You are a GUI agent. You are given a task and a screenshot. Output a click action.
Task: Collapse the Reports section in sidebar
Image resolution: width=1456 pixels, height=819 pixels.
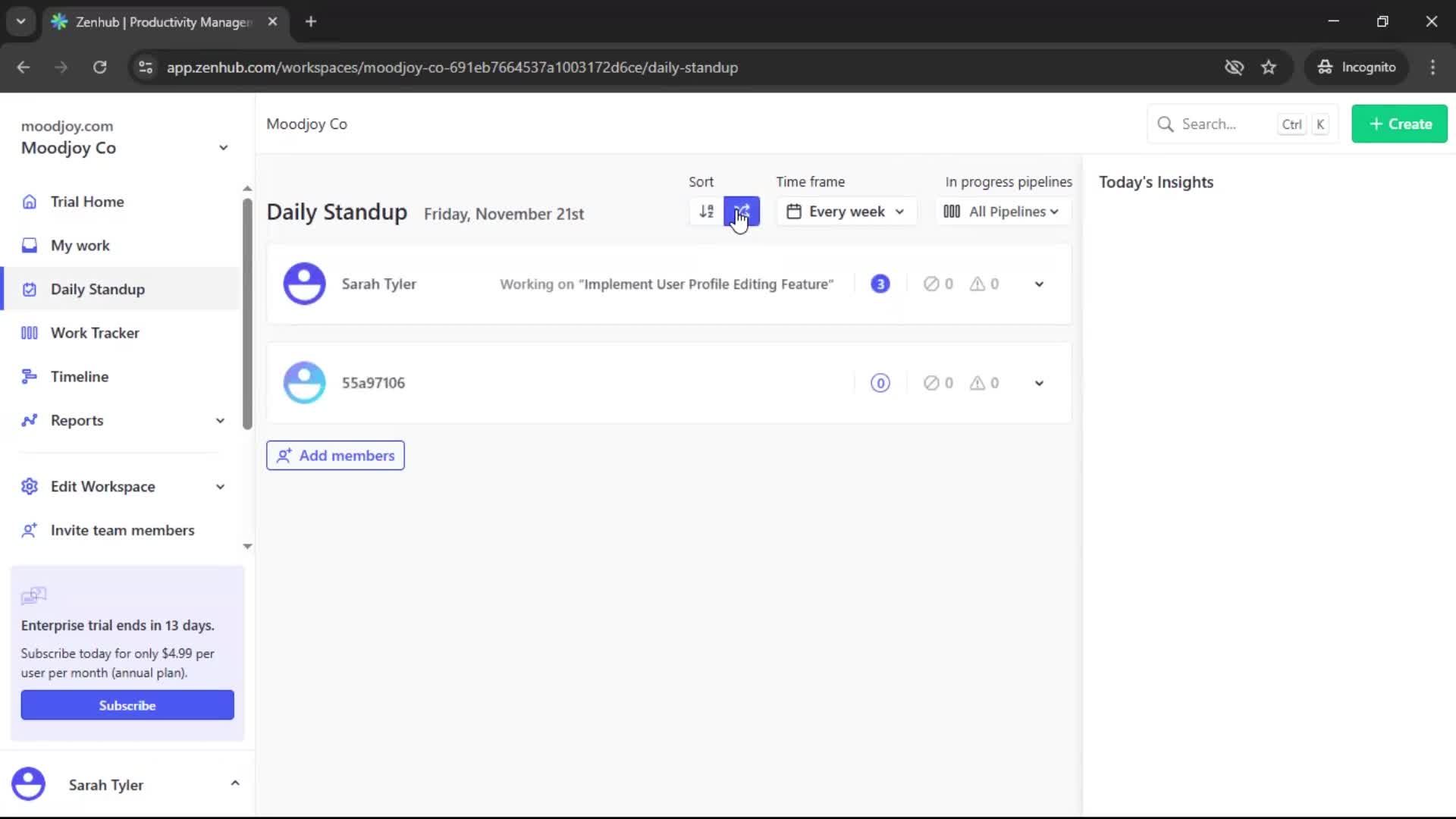[x=220, y=420]
